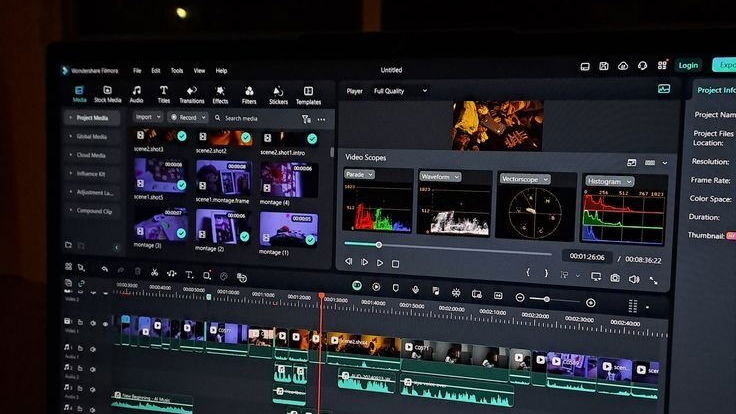Take a snapshot with camera icon
This screenshot has width=736, height=414.
tap(614, 278)
